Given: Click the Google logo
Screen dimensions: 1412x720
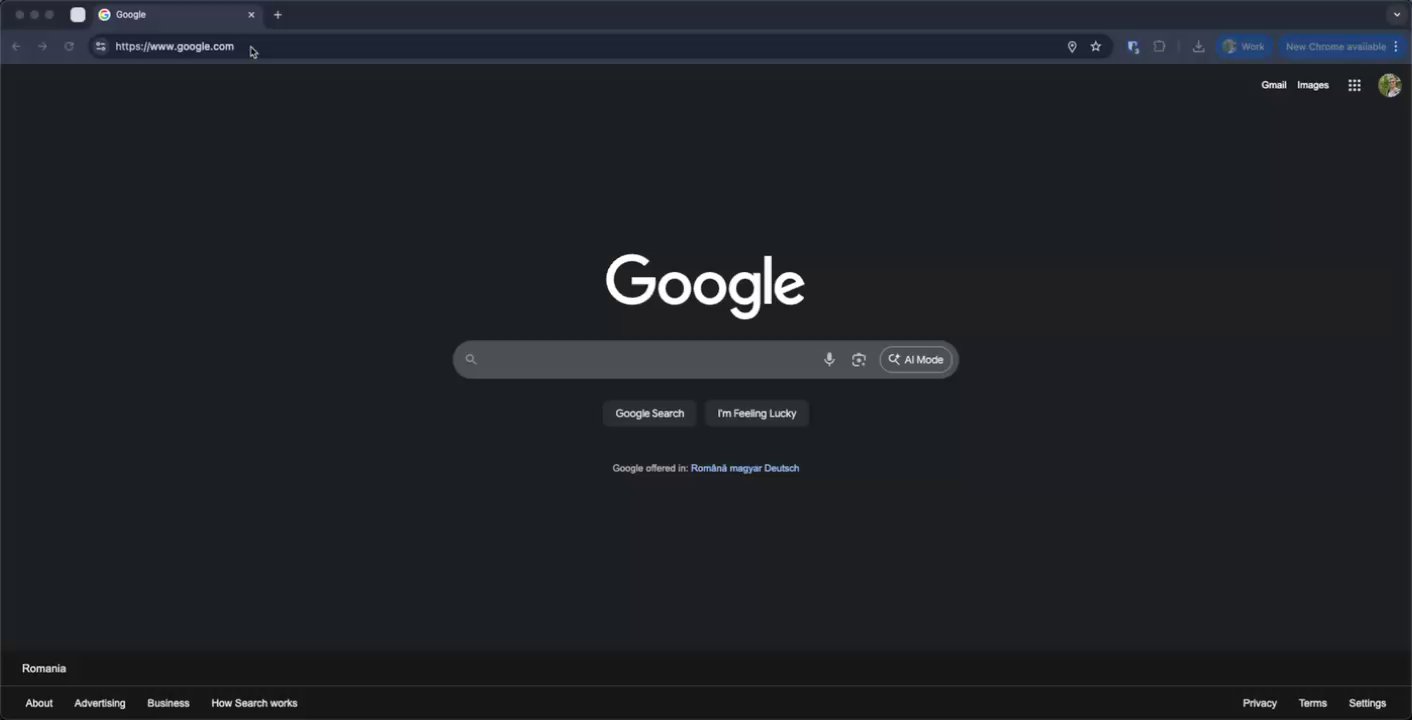Looking at the screenshot, I should point(705,286).
